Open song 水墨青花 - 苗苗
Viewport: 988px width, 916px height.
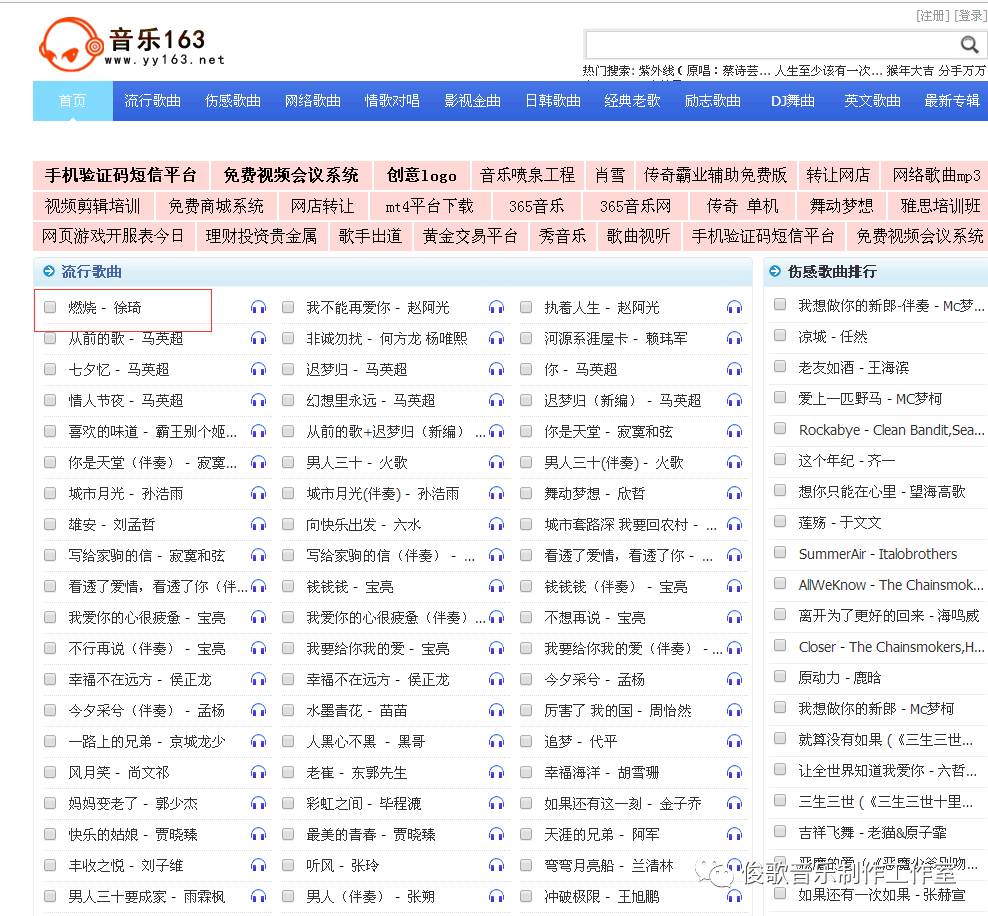[x=357, y=711]
